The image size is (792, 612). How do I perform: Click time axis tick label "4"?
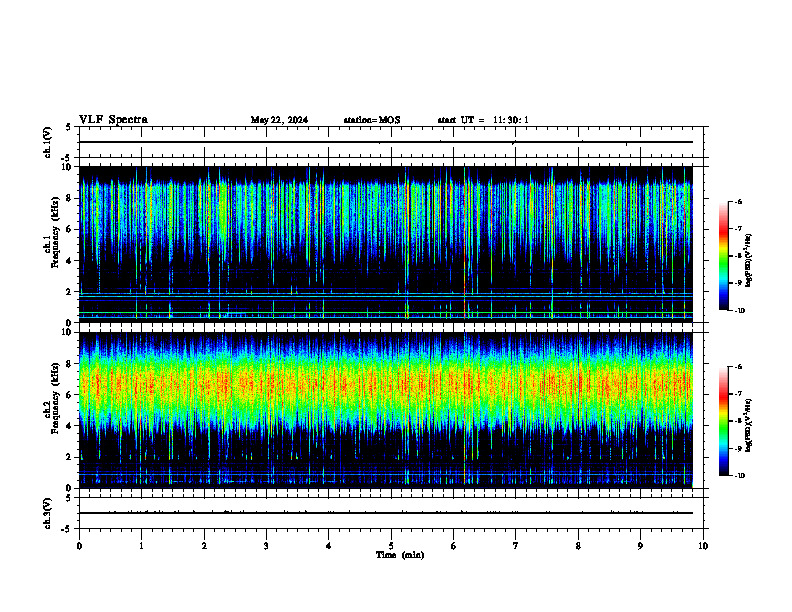(x=329, y=546)
